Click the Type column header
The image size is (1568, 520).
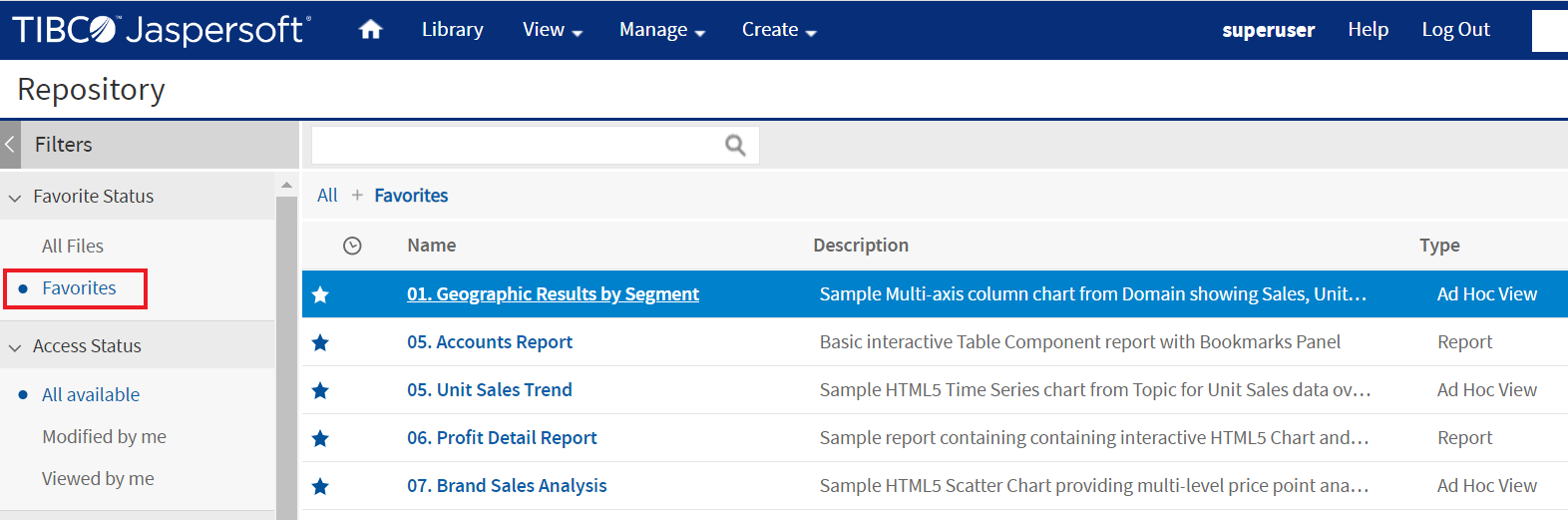(x=1439, y=246)
